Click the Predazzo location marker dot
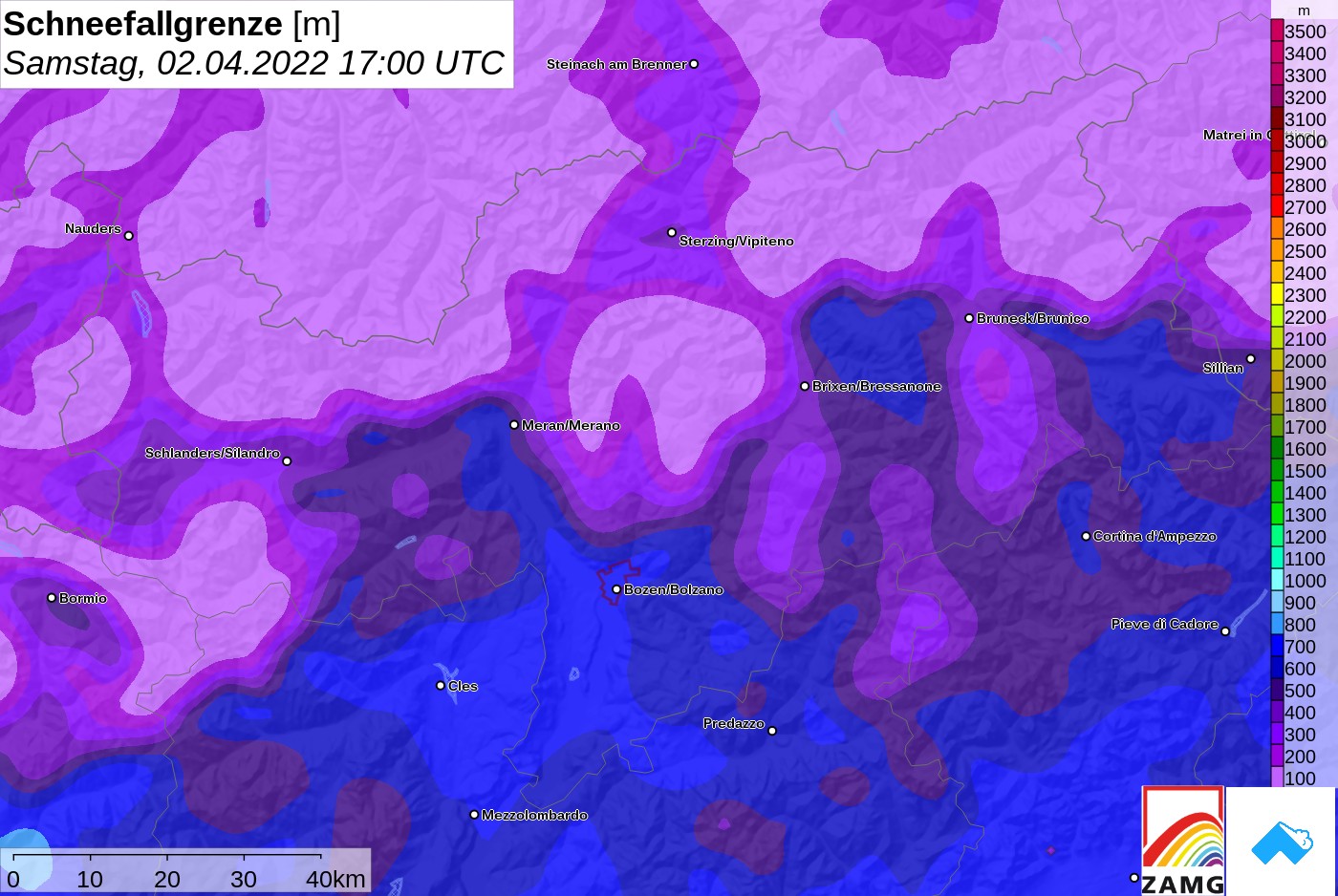Viewport: 1338px width, 896px height. tap(772, 731)
